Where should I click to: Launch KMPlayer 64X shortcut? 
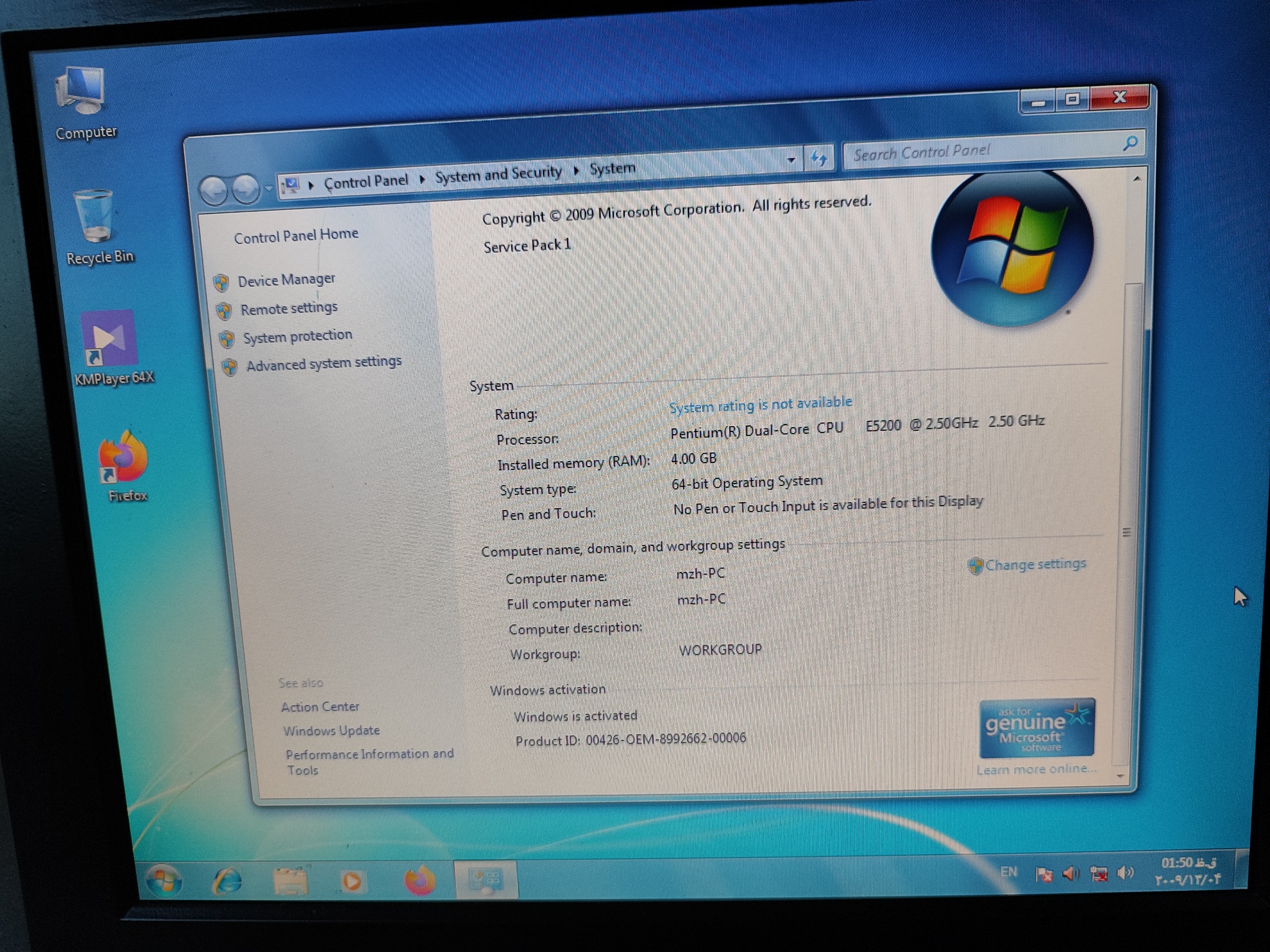coord(109,339)
